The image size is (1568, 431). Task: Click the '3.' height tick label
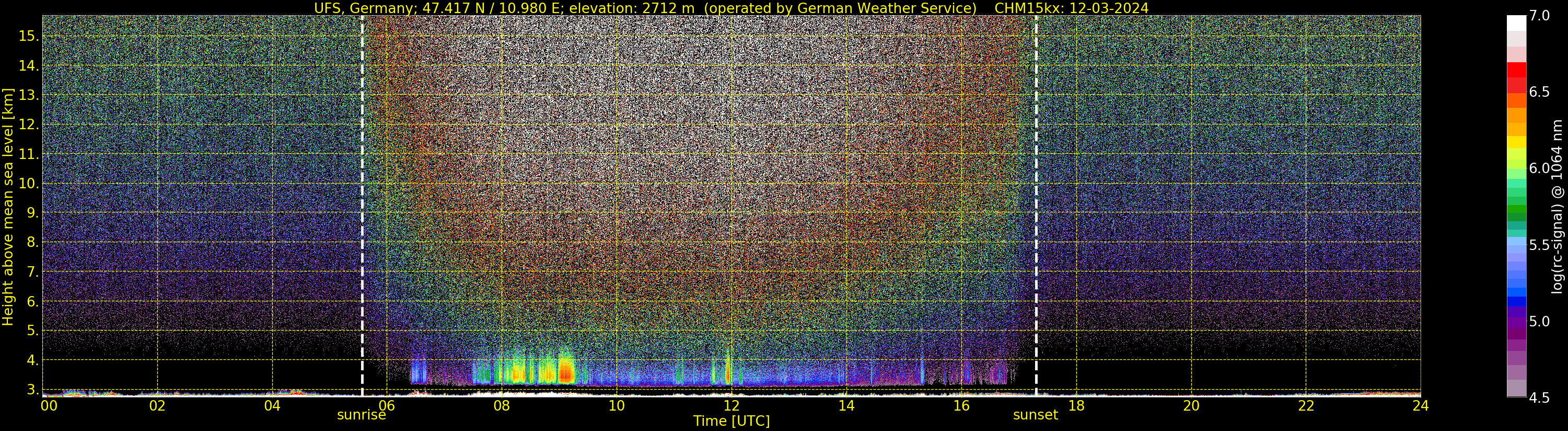(x=32, y=389)
